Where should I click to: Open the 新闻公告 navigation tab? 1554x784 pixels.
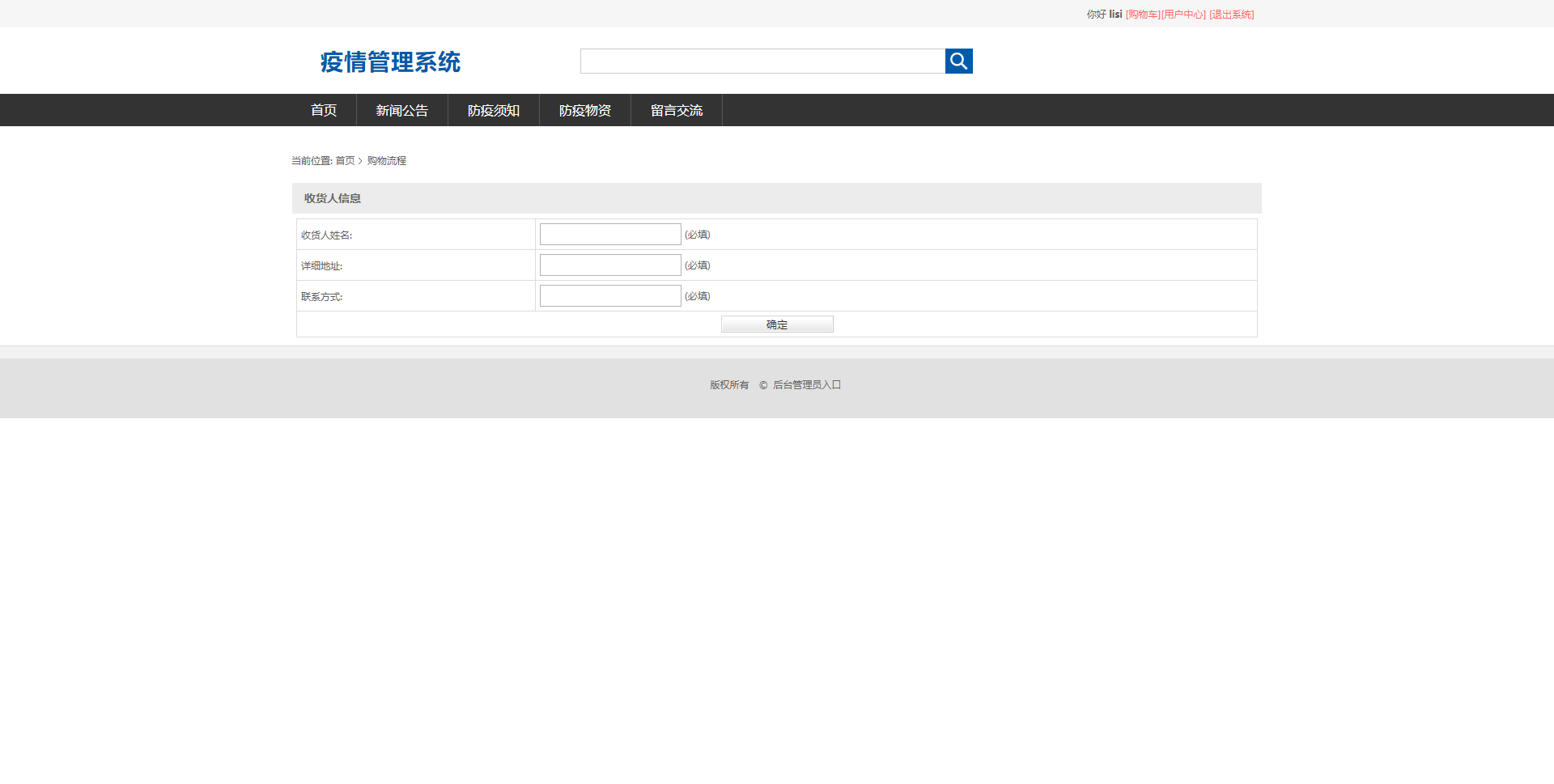[x=402, y=110]
